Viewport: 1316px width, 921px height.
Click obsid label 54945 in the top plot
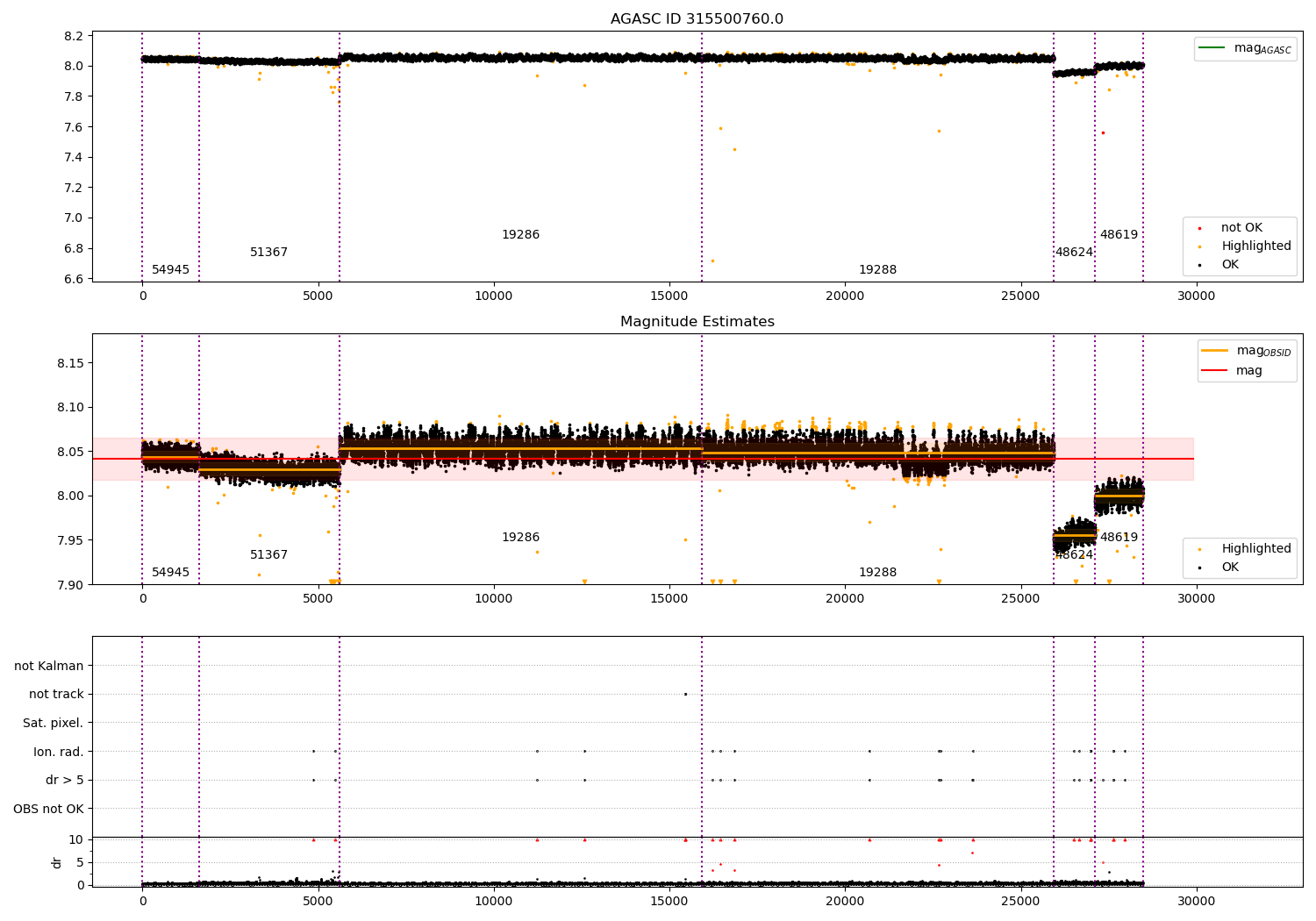(x=170, y=270)
